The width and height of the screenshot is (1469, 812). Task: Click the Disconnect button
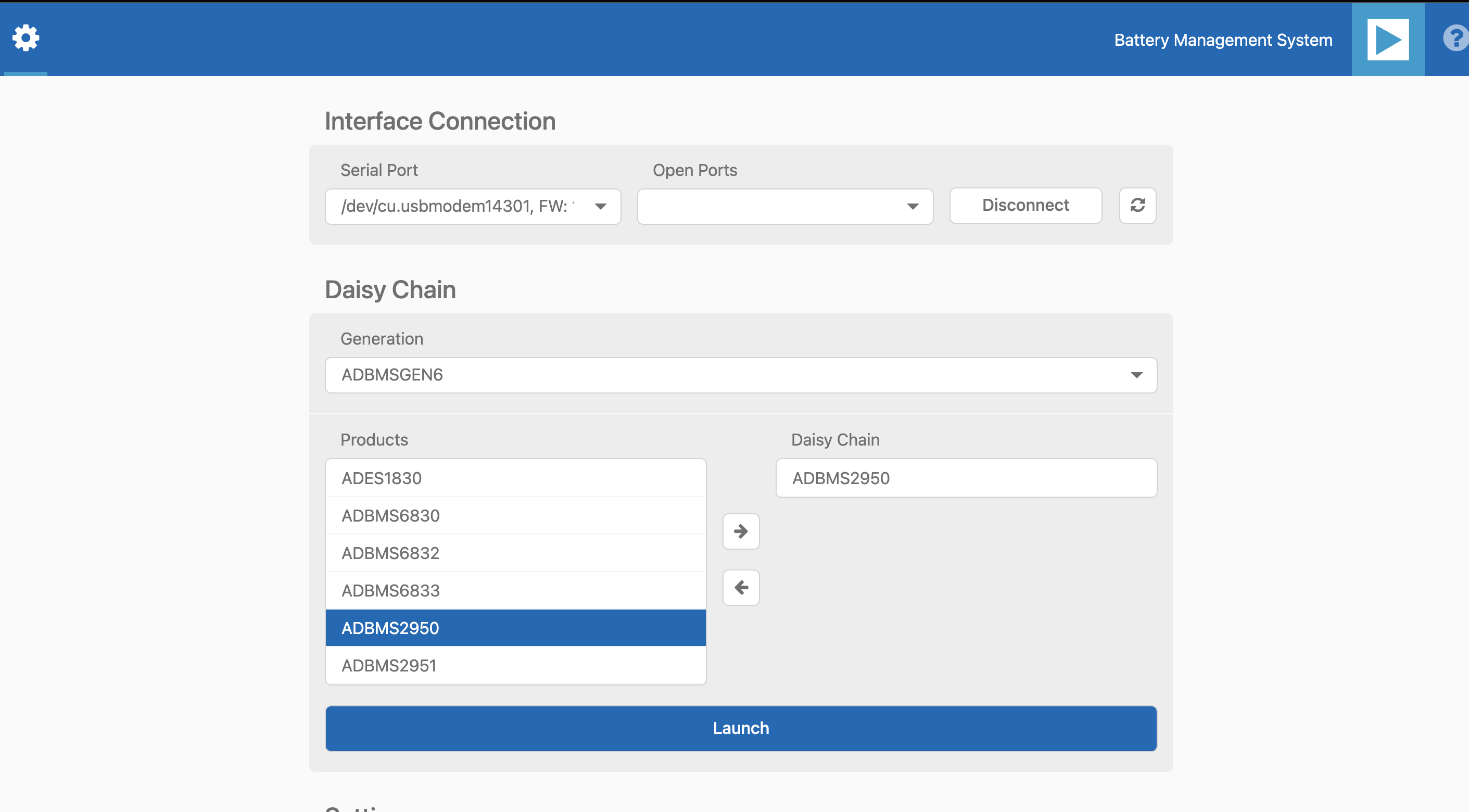click(x=1025, y=205)
